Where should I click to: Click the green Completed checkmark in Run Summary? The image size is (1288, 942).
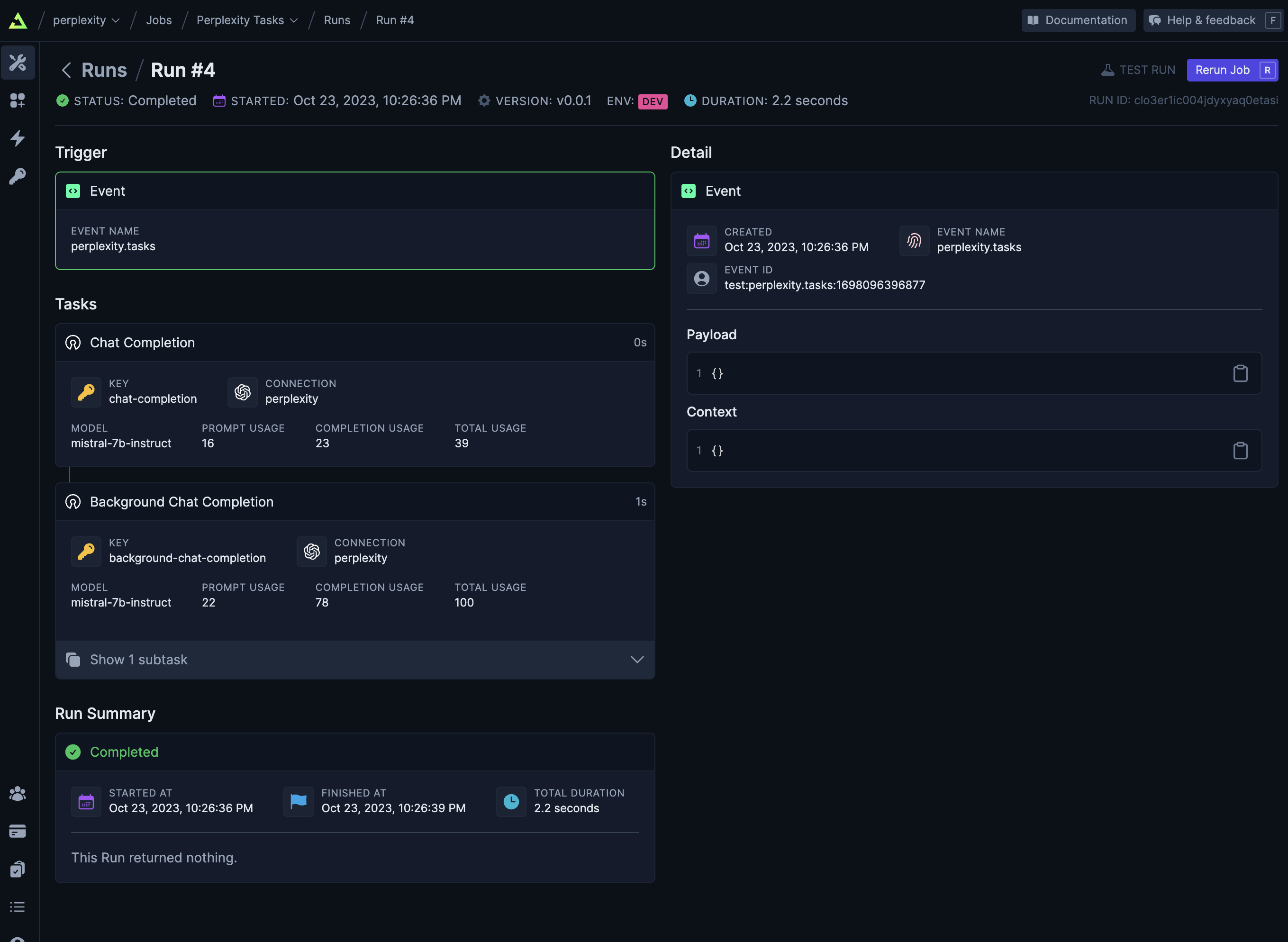[73, 752]
